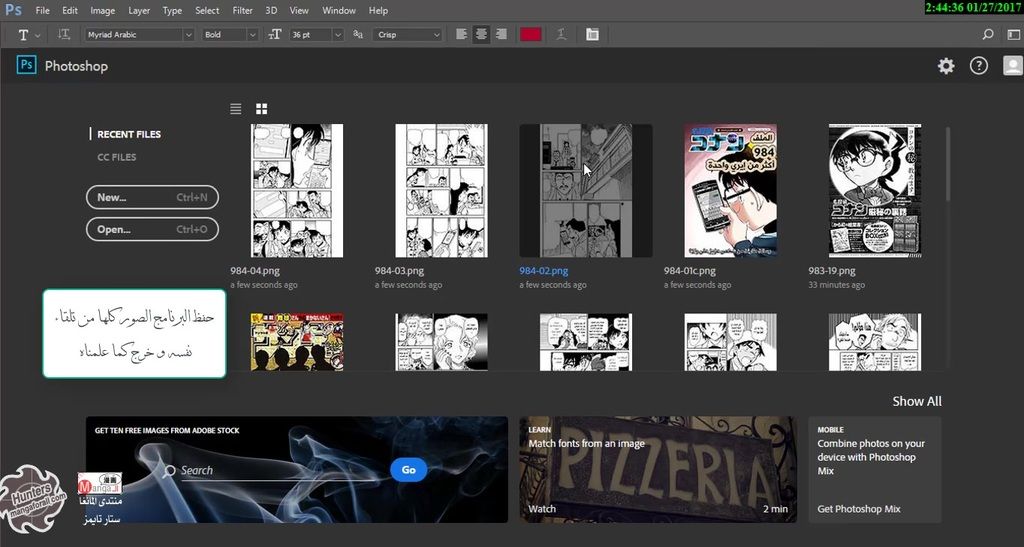Open the user profile icon
1024x547 pixels.
[x=1012, y=65]
